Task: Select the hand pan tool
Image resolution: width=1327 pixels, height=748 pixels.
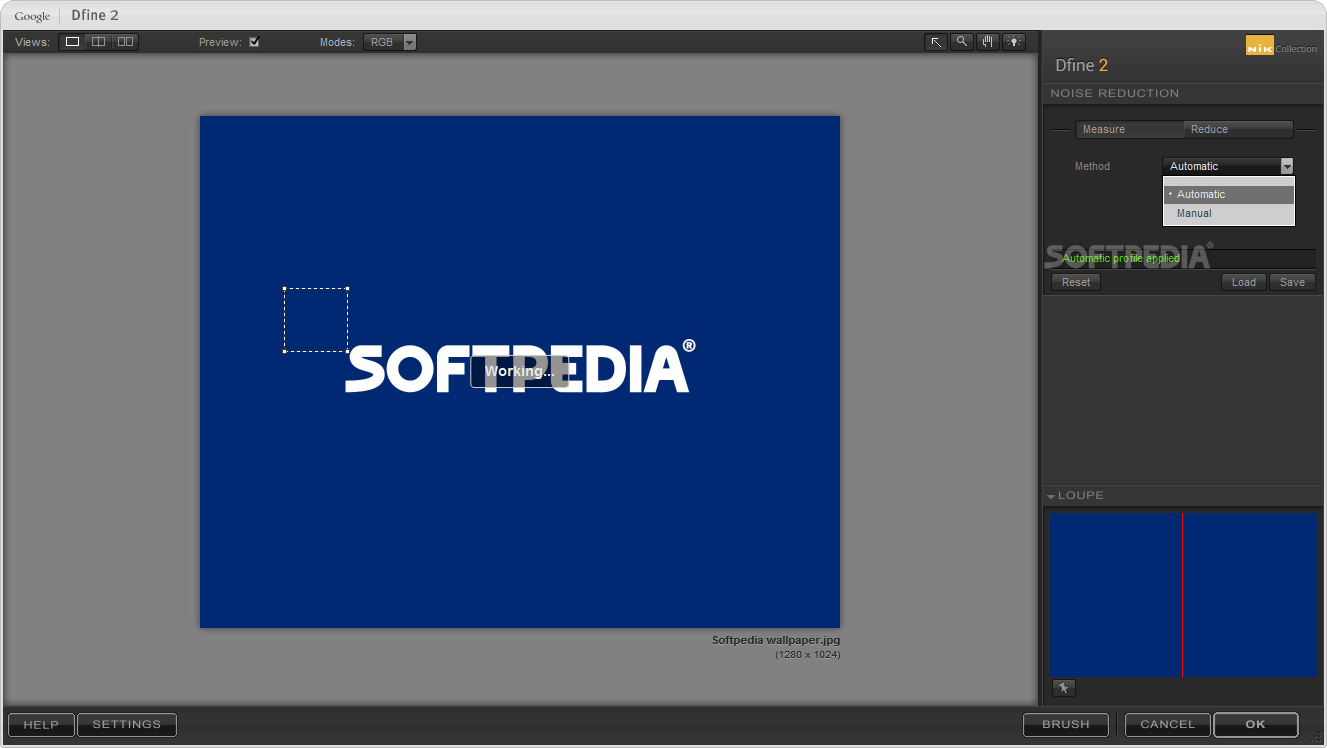Action: point(988,42)
